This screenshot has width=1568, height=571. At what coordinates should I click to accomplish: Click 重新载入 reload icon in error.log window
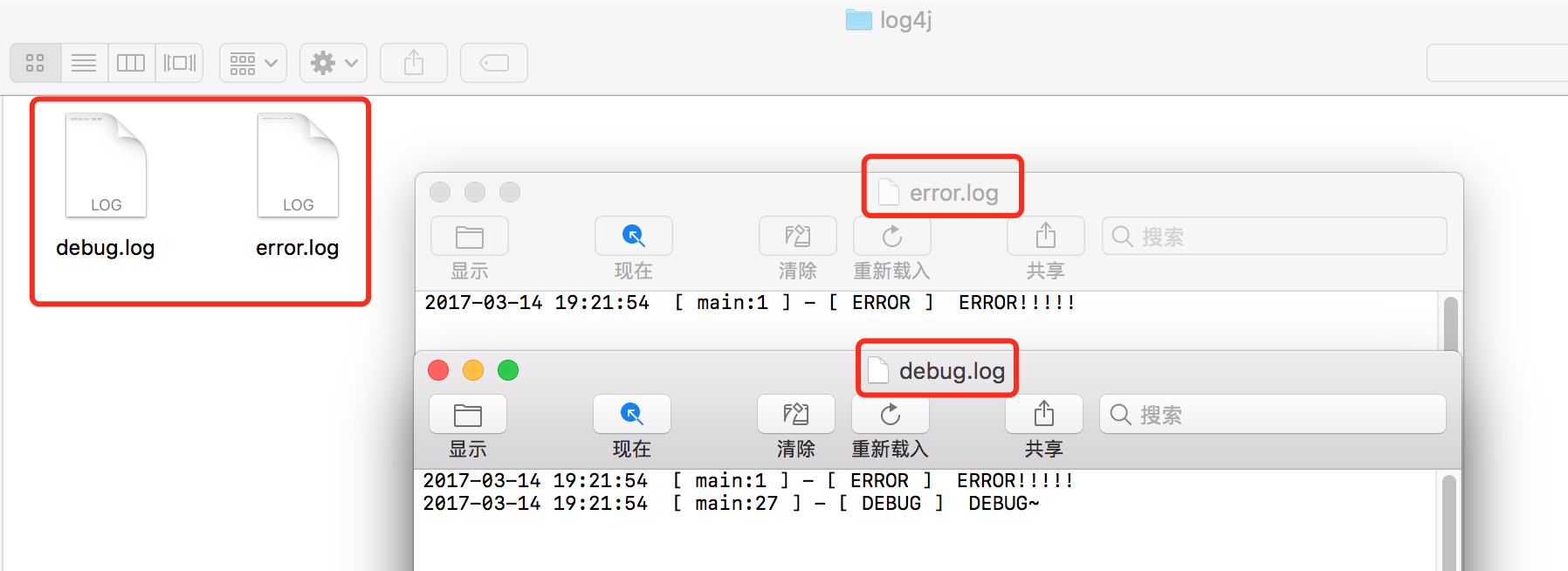click(x=892, y=237)
